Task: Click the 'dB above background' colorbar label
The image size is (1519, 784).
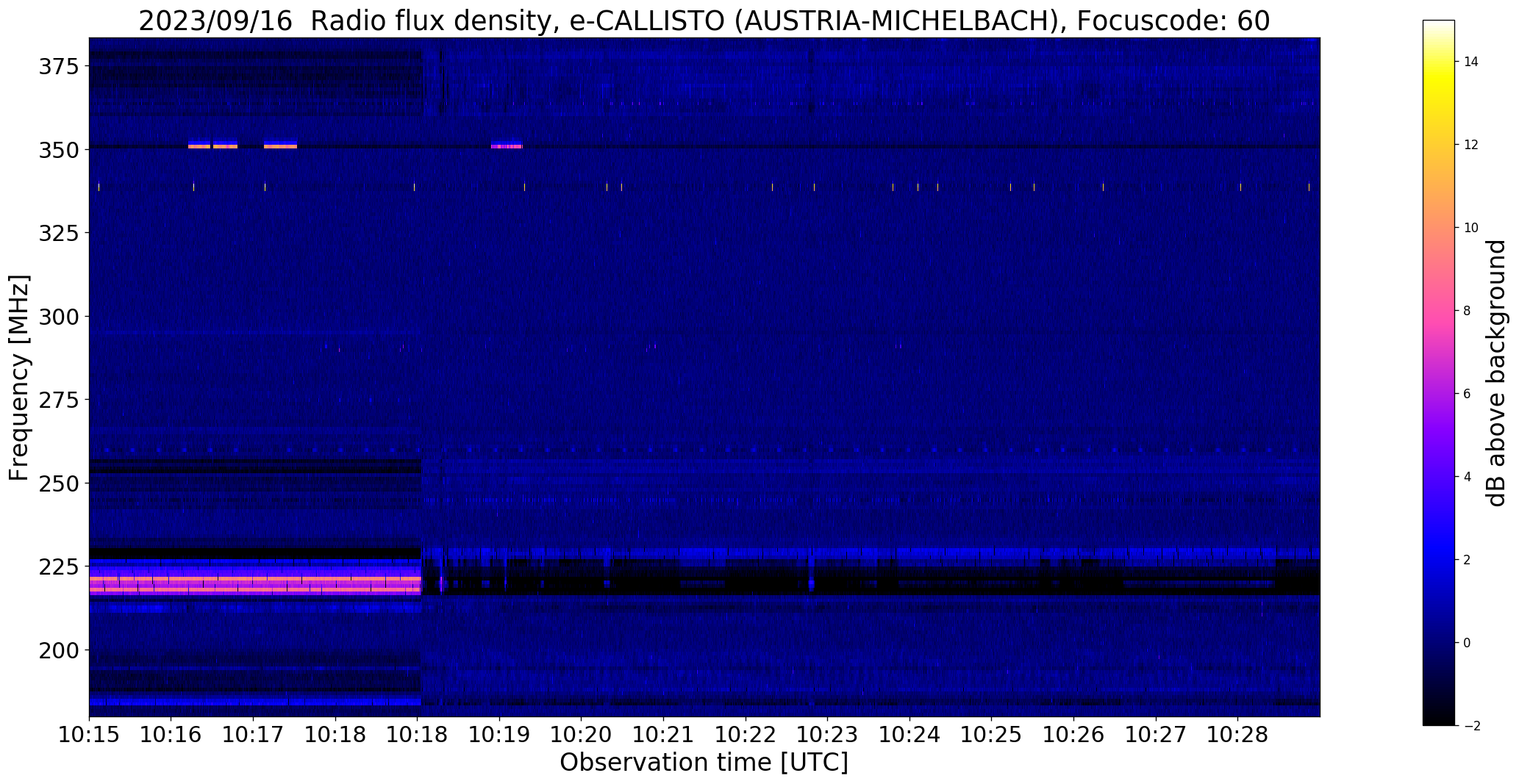Action: coord(1497,373)
